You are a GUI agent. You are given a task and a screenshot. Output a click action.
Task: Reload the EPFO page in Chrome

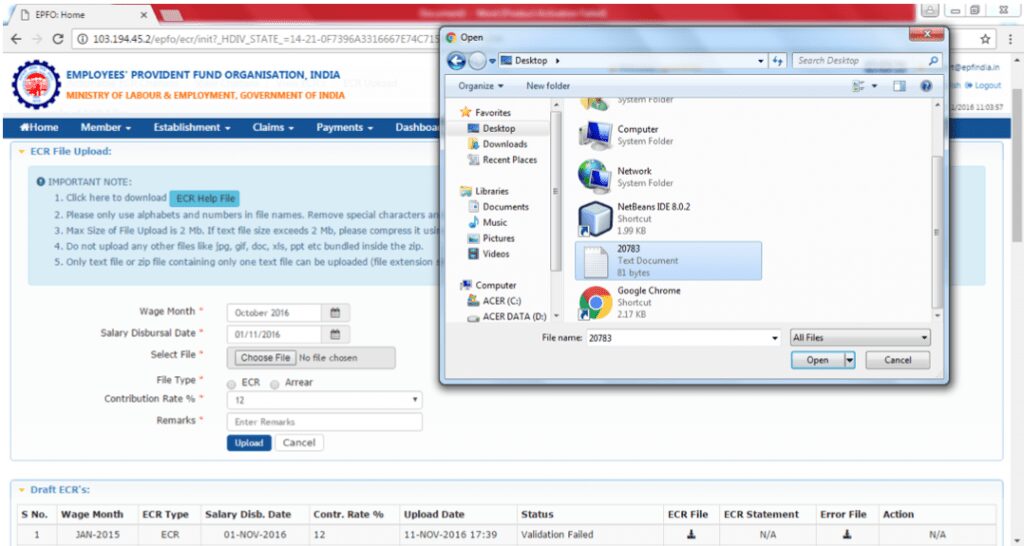coord(57,39)
